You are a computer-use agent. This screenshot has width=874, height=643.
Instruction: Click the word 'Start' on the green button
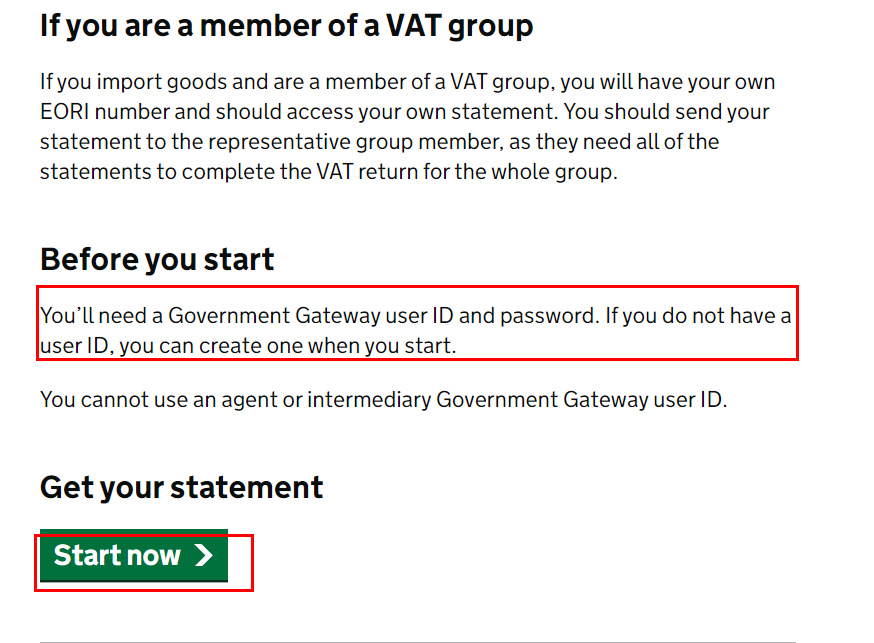(87, 556)
